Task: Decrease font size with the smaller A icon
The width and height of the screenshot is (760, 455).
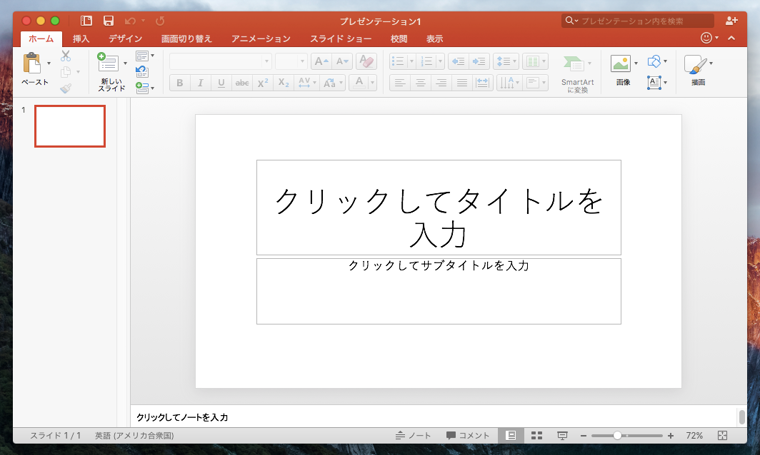Action: [x=342, y=62]
